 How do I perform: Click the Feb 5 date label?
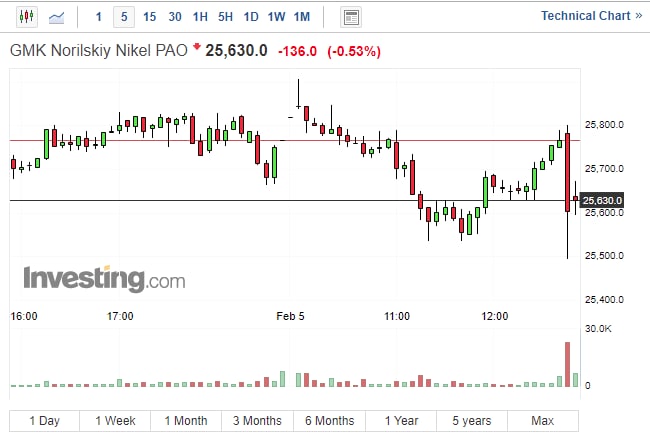click(290, 316)
